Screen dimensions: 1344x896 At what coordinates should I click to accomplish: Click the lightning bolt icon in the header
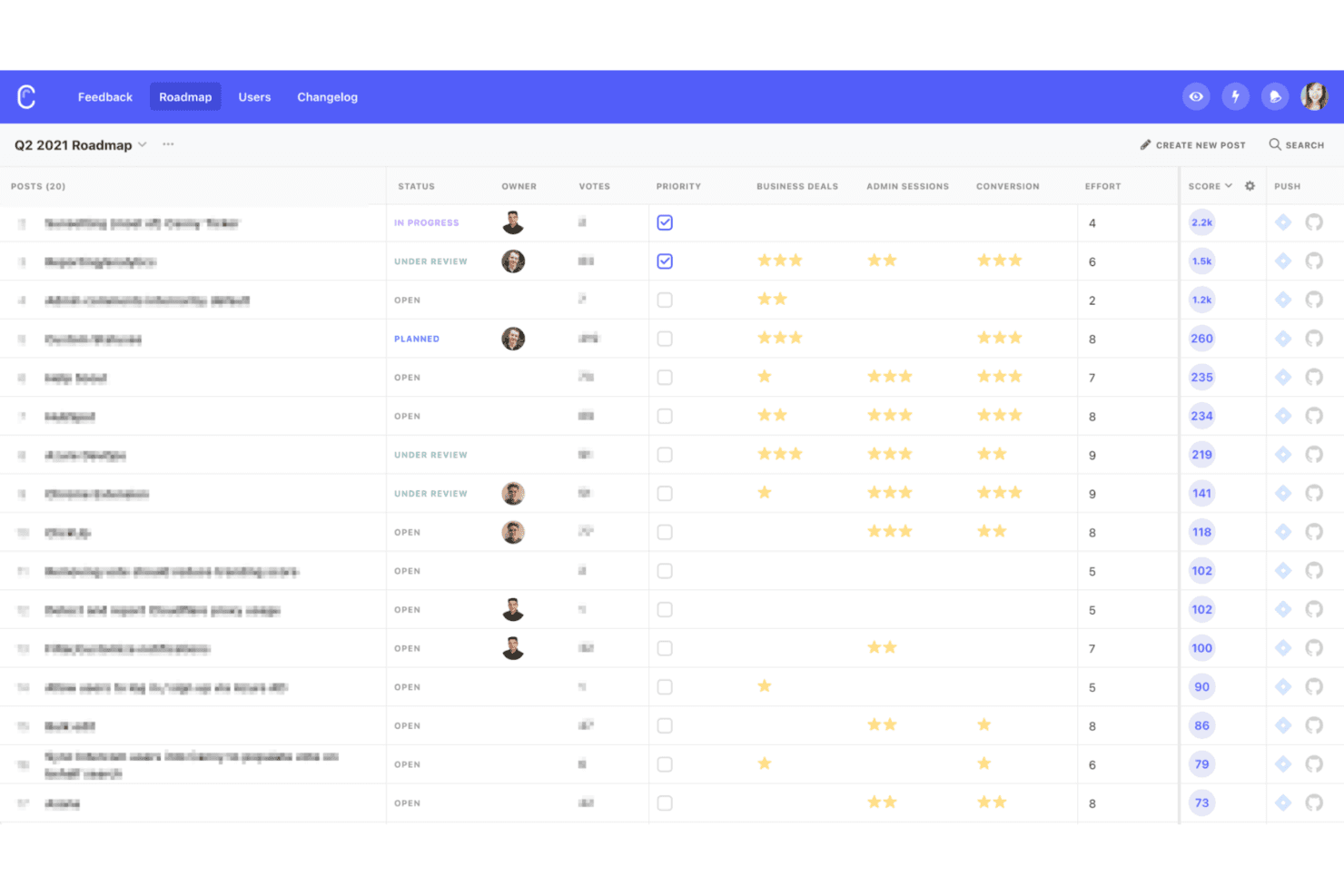click(x=1235, y=96)
